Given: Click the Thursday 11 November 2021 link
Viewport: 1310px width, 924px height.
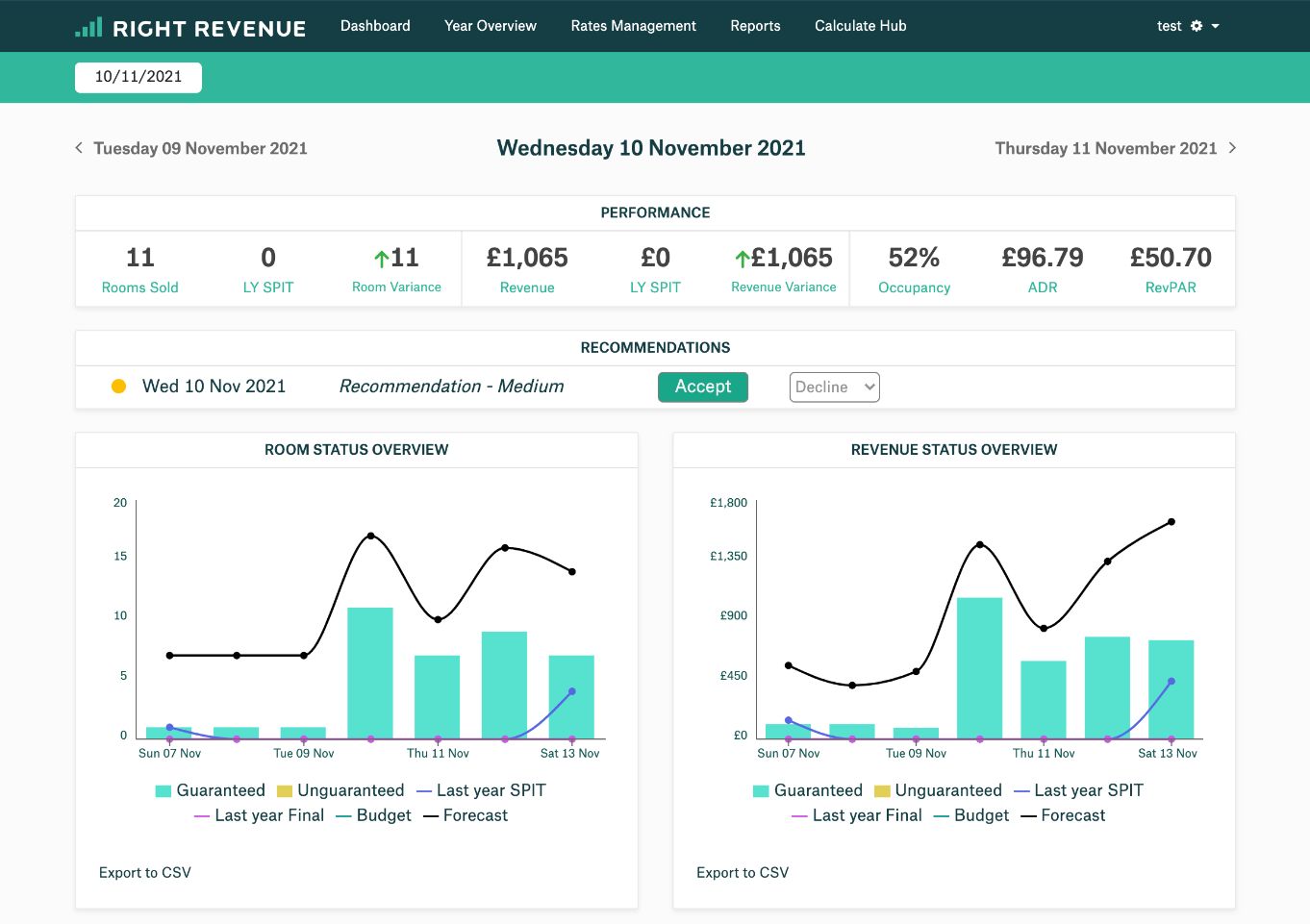Looking at the screenshot, I should pos(1105,148).
